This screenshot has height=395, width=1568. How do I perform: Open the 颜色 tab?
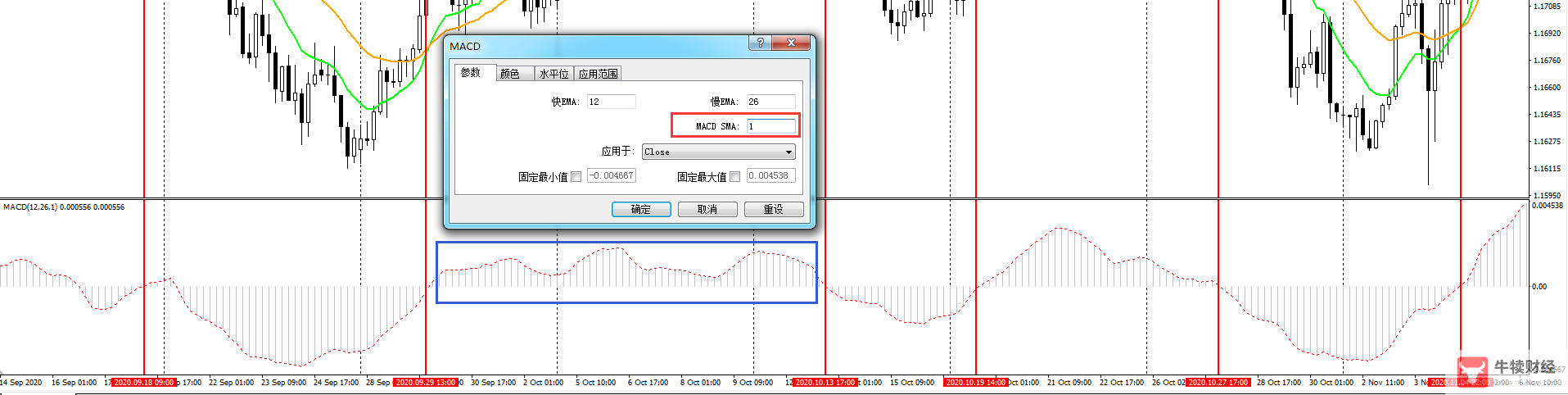coord(515,74)
